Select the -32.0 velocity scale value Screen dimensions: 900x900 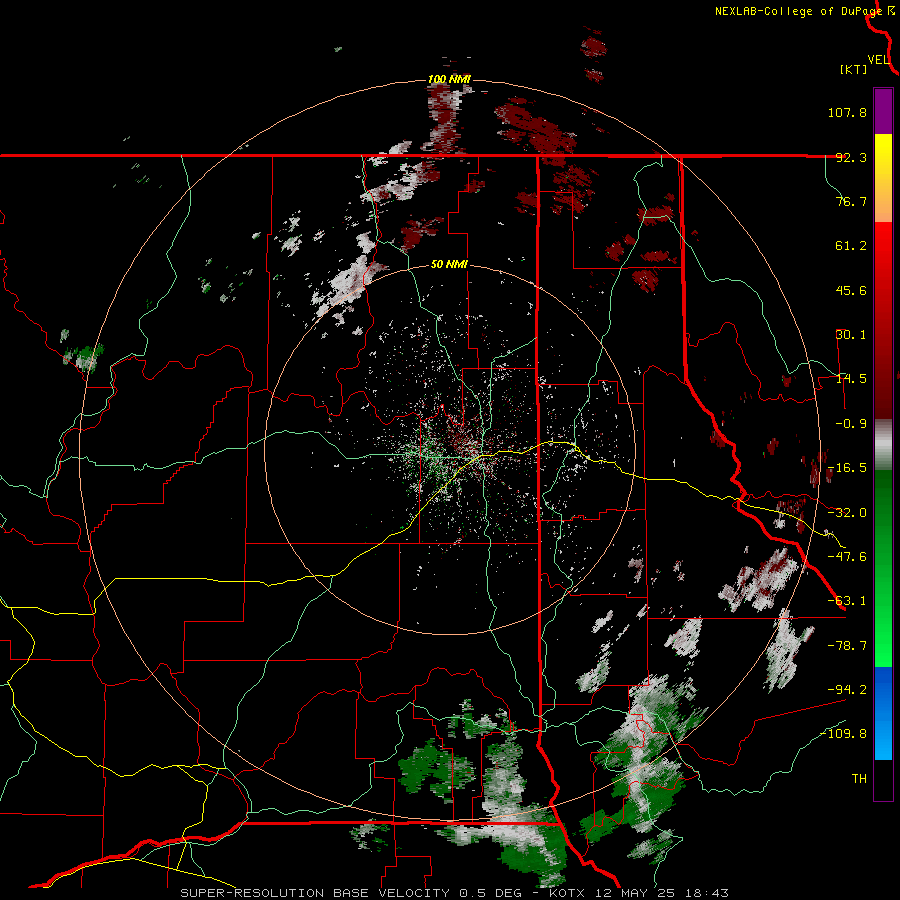click(847, 513)
